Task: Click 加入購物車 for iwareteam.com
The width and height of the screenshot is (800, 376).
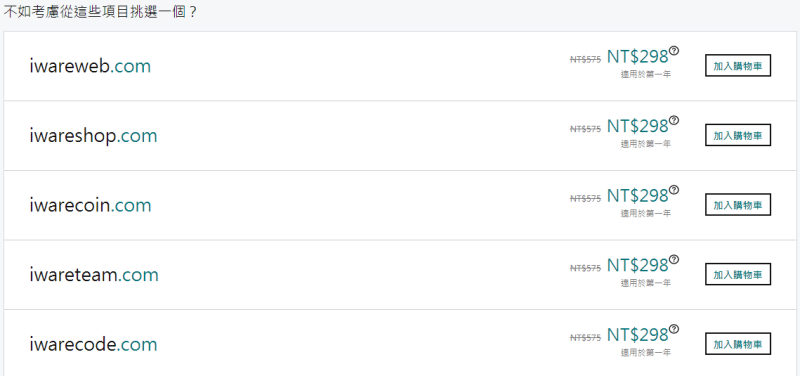Action: (x=738, y=274)
